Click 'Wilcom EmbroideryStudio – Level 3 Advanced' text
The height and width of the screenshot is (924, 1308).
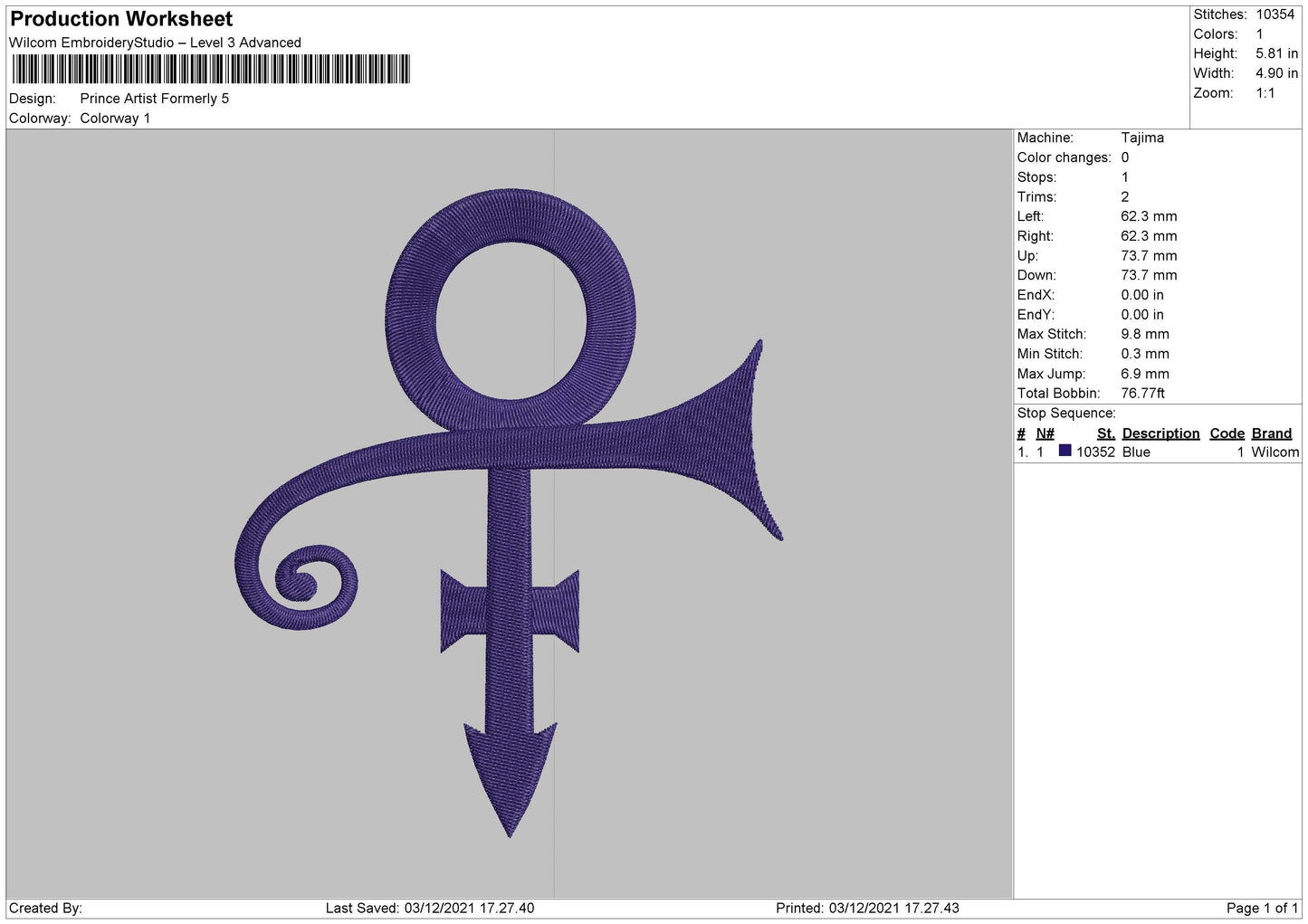[x=155, y=43]
